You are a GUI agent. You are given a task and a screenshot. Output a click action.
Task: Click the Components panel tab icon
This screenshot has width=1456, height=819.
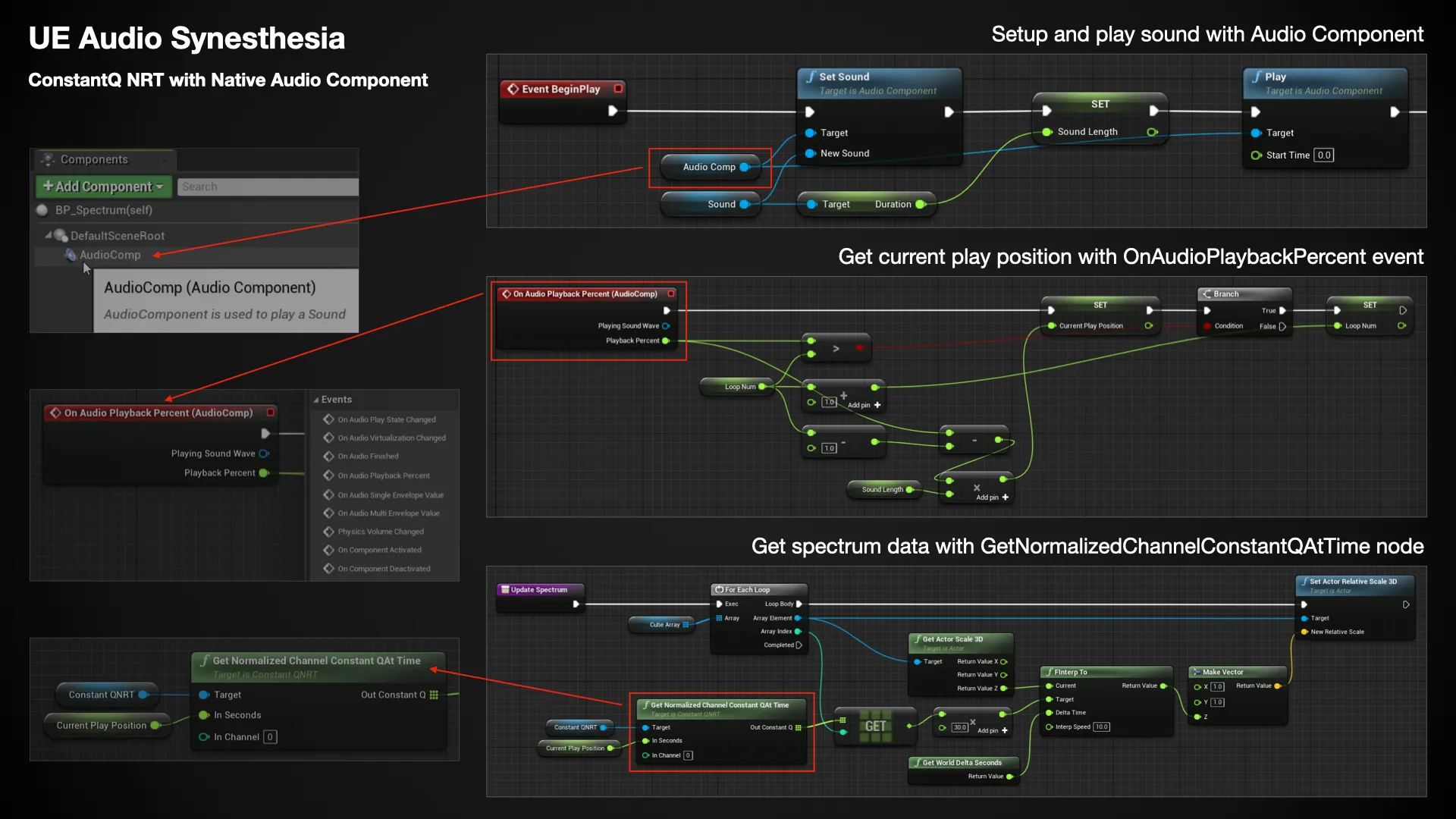48,159
